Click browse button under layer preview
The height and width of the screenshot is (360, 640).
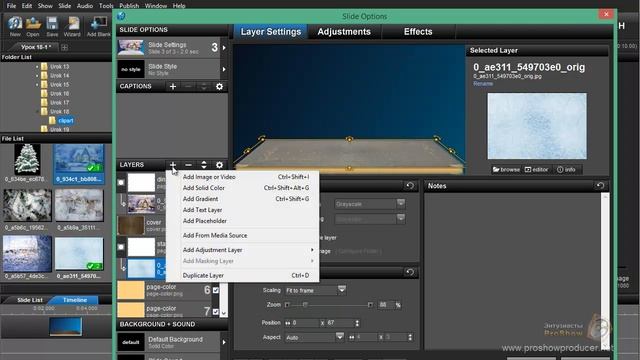click(x=506, y=169)
